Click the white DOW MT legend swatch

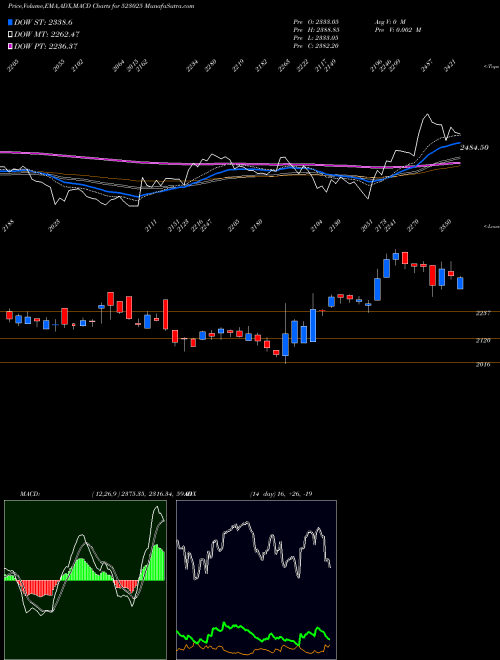point(11,35)
